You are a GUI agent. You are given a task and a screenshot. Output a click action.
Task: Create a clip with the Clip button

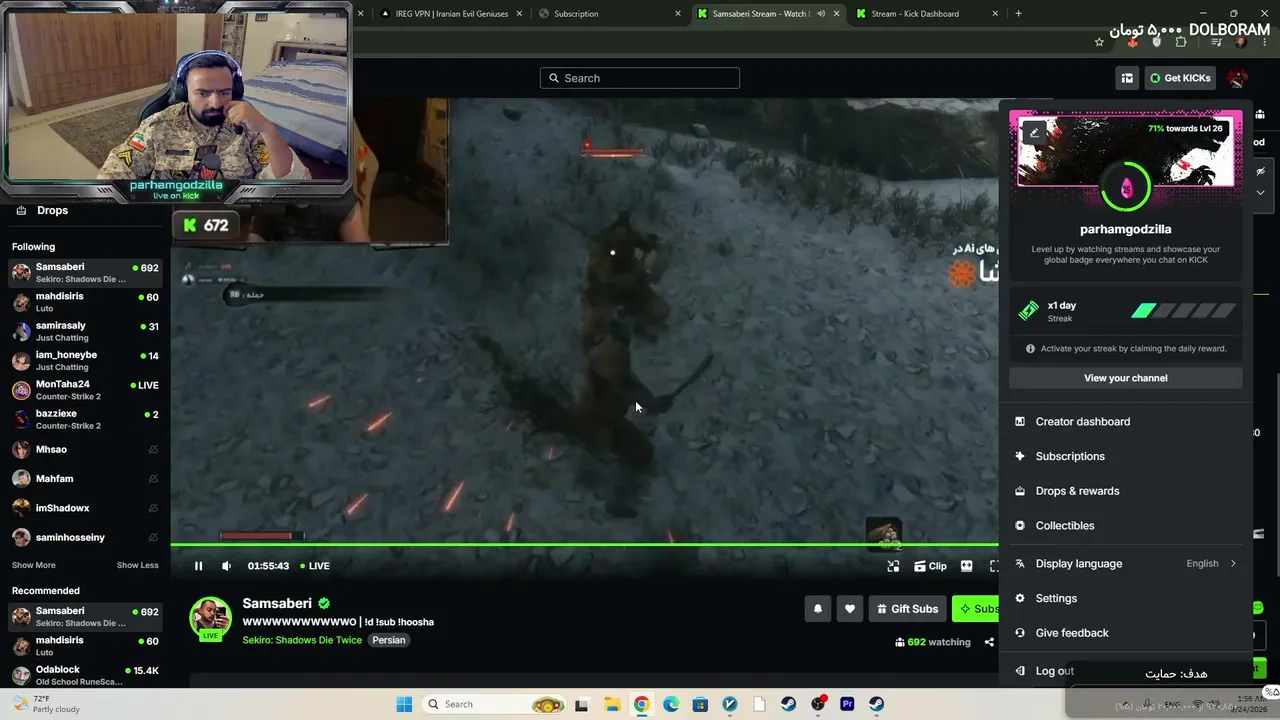[930, 566]
